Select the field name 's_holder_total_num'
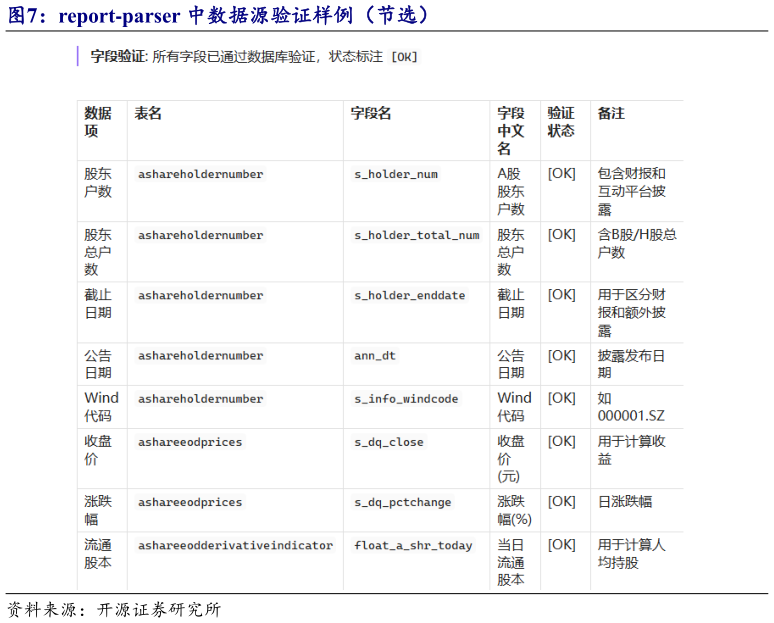Screen dimensions: 774x623 click(417, 235)
